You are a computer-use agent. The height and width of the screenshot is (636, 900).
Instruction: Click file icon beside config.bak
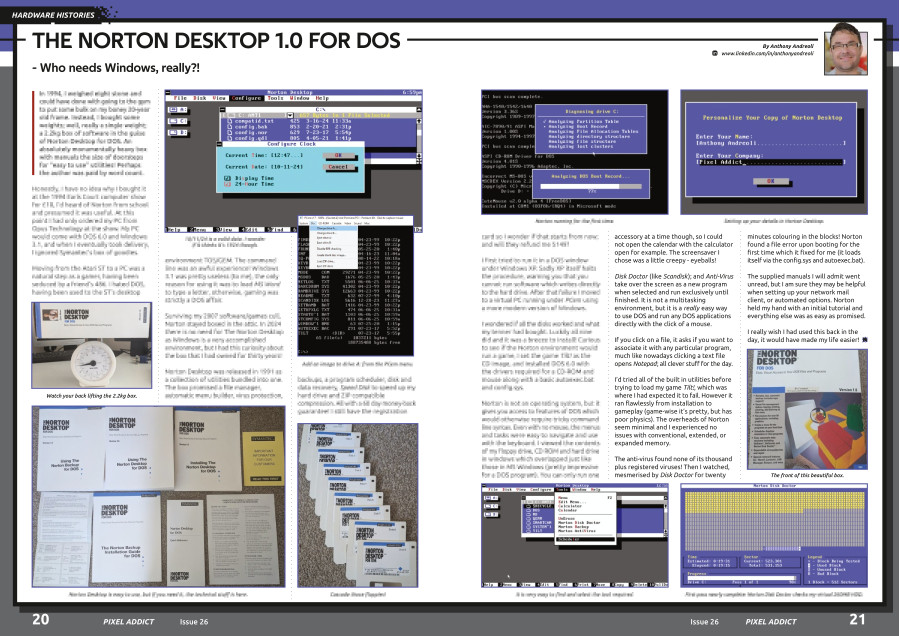coord(230,127)
